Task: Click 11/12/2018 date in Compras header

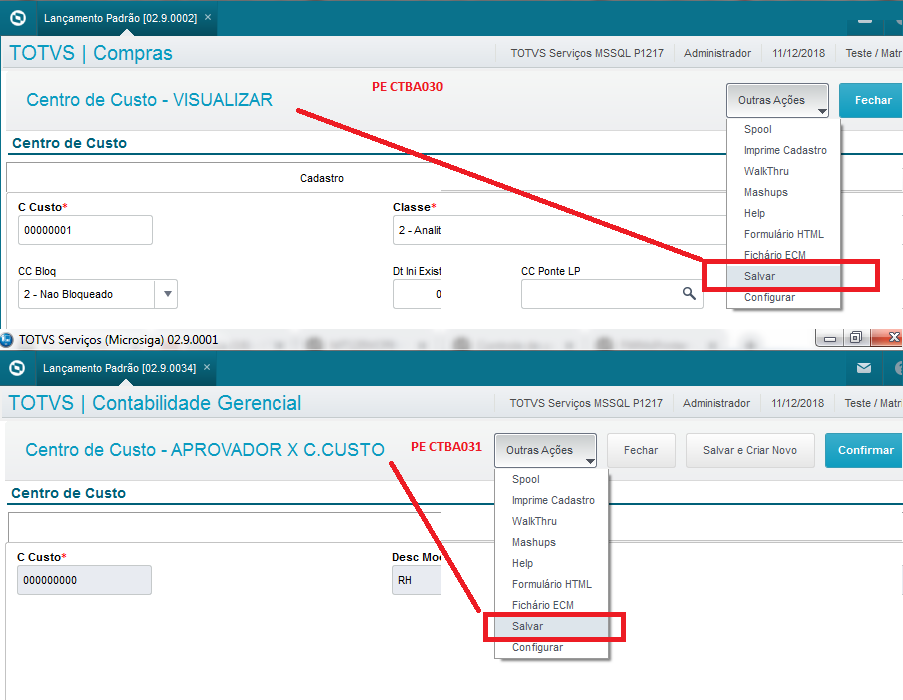Action: pos(798,53)
